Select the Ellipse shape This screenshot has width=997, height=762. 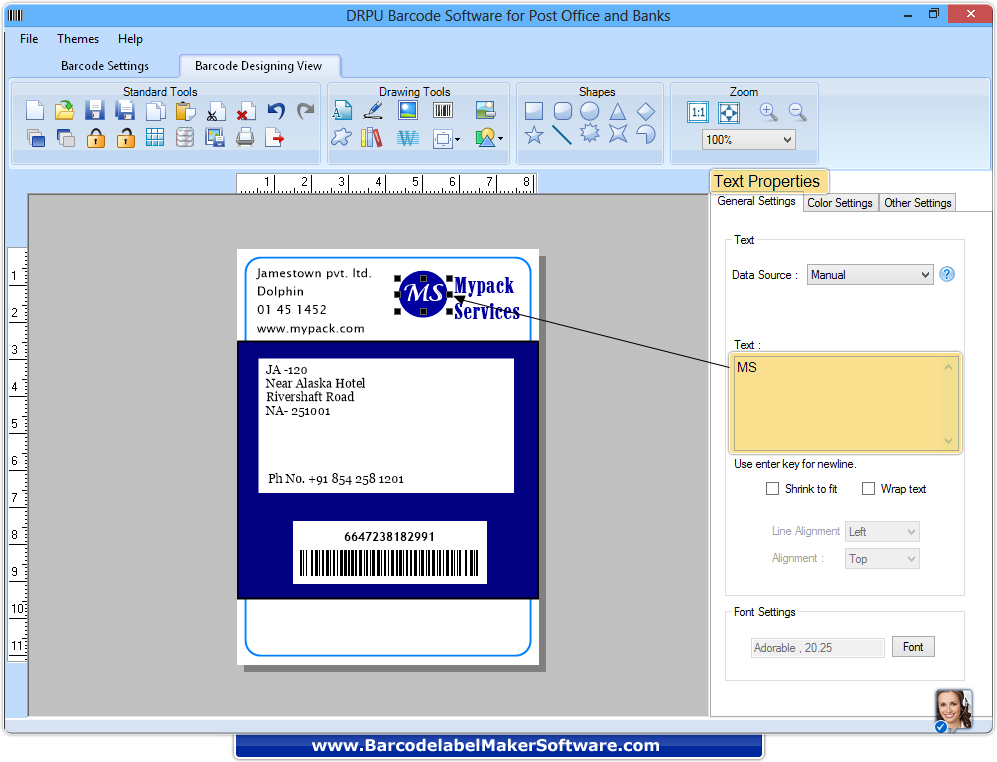click(x=589, y=111)
